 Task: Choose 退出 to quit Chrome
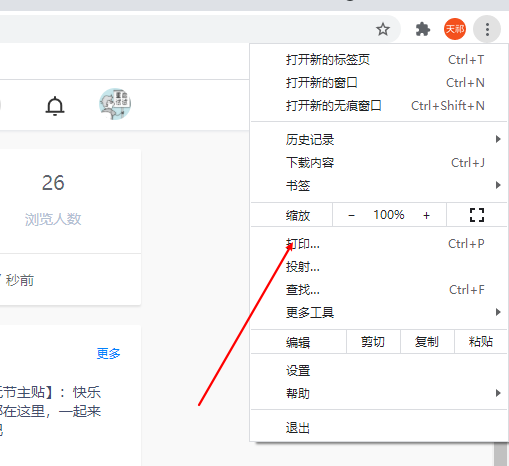pyautogui.click(x=379, y=428)
